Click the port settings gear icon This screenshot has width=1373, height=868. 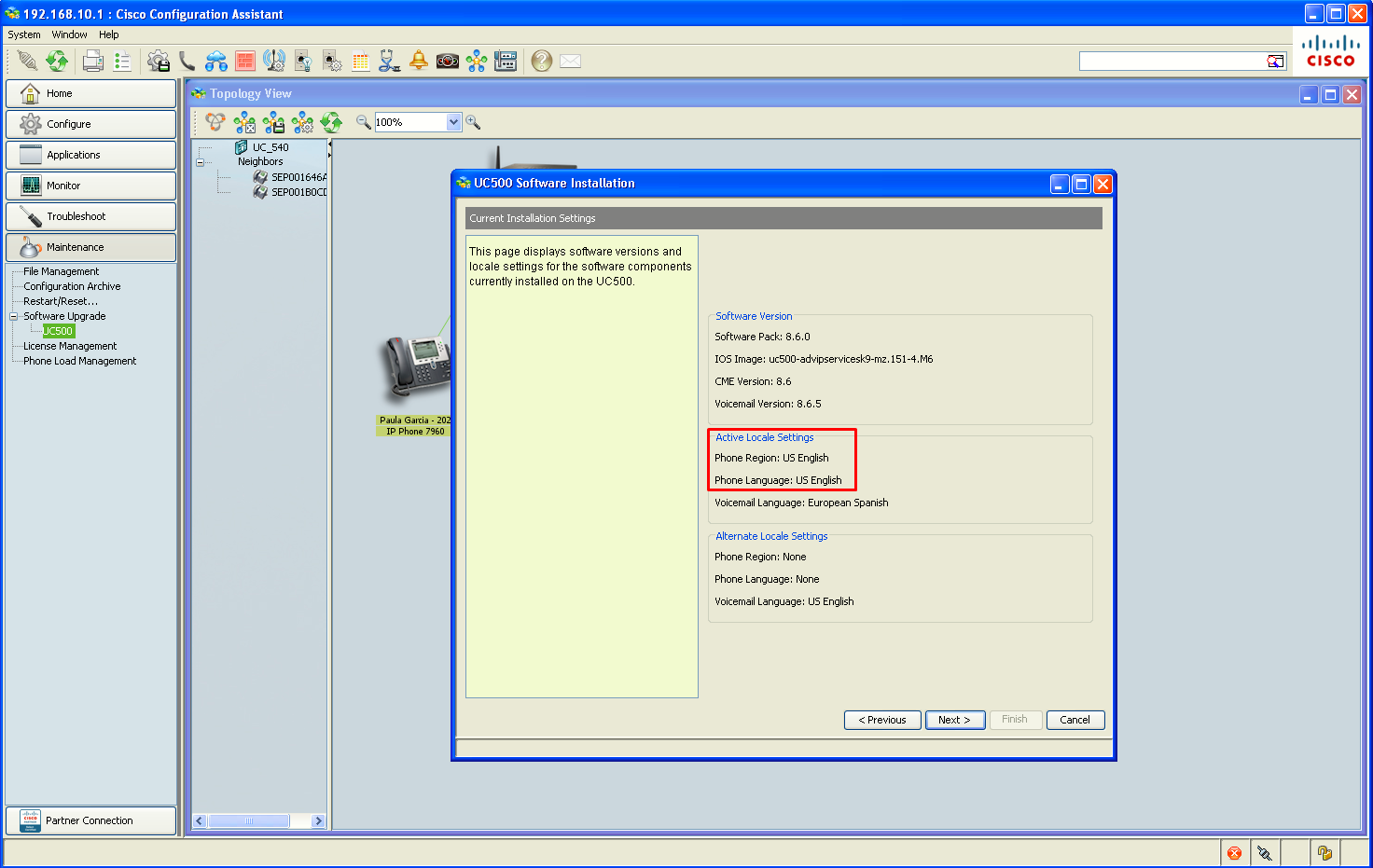pos(332,61)
